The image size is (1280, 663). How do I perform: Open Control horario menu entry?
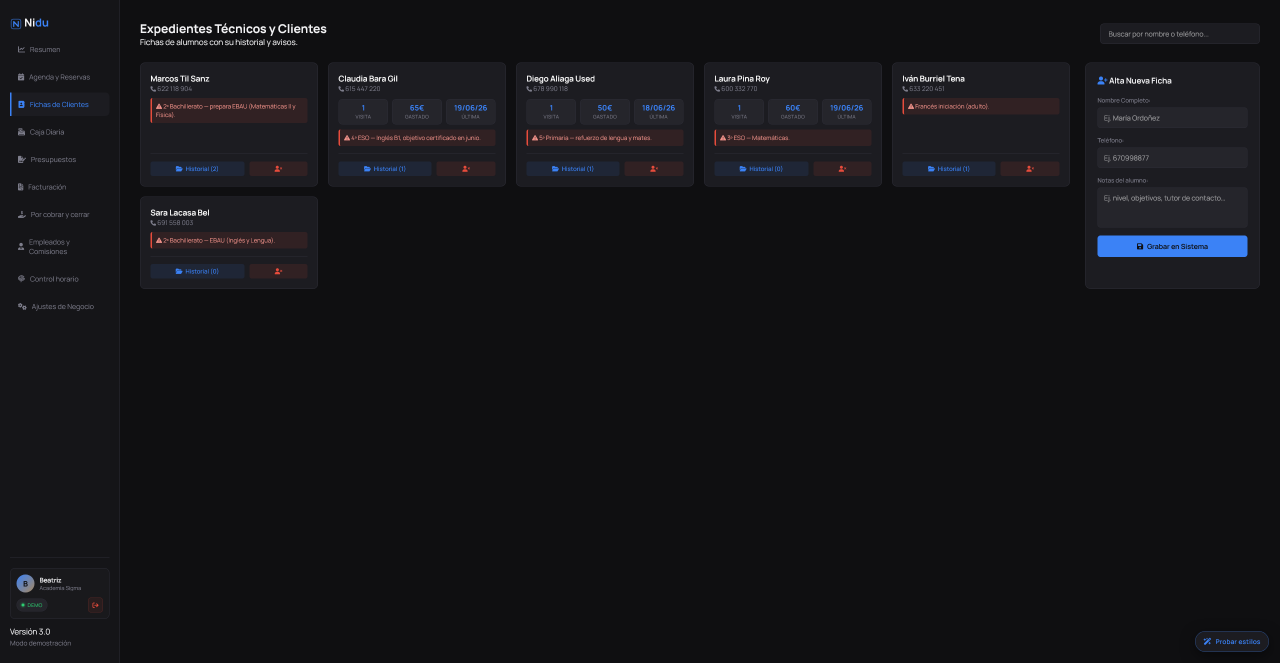click(60, 279)
